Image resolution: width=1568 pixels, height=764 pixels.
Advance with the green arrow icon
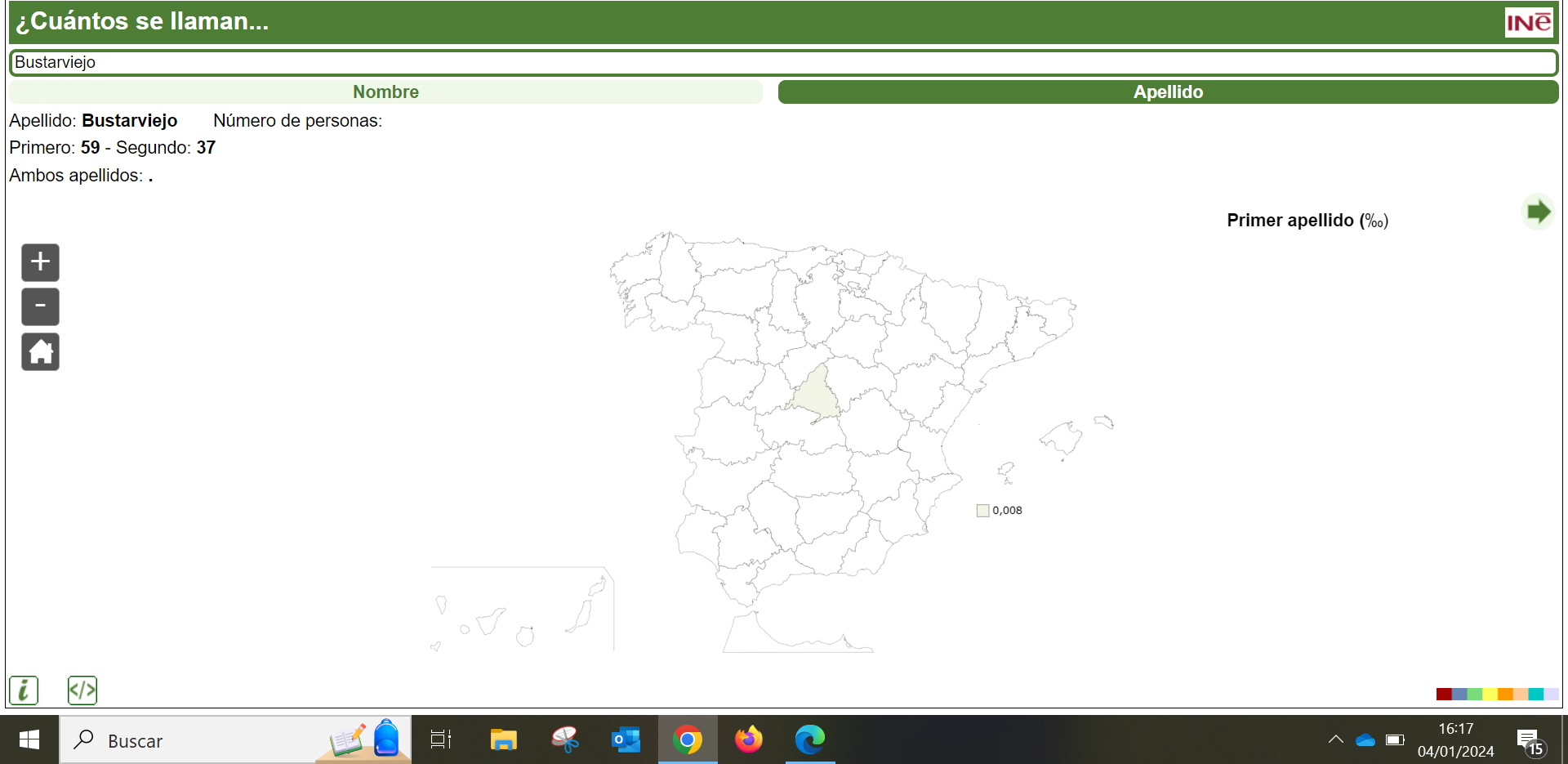pyautogui.click(x=1539, y=212)
